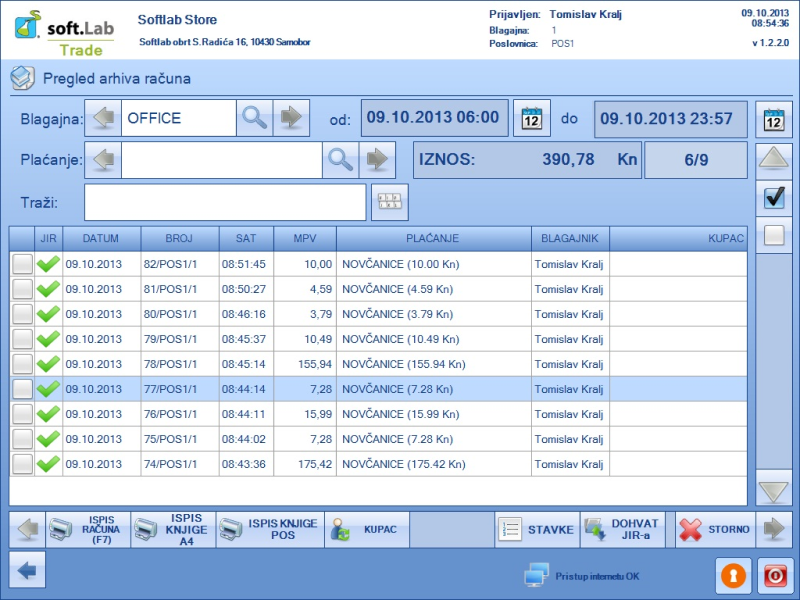Tick the checkbox for receipt 78/POS1/1

tap(22, 364)
